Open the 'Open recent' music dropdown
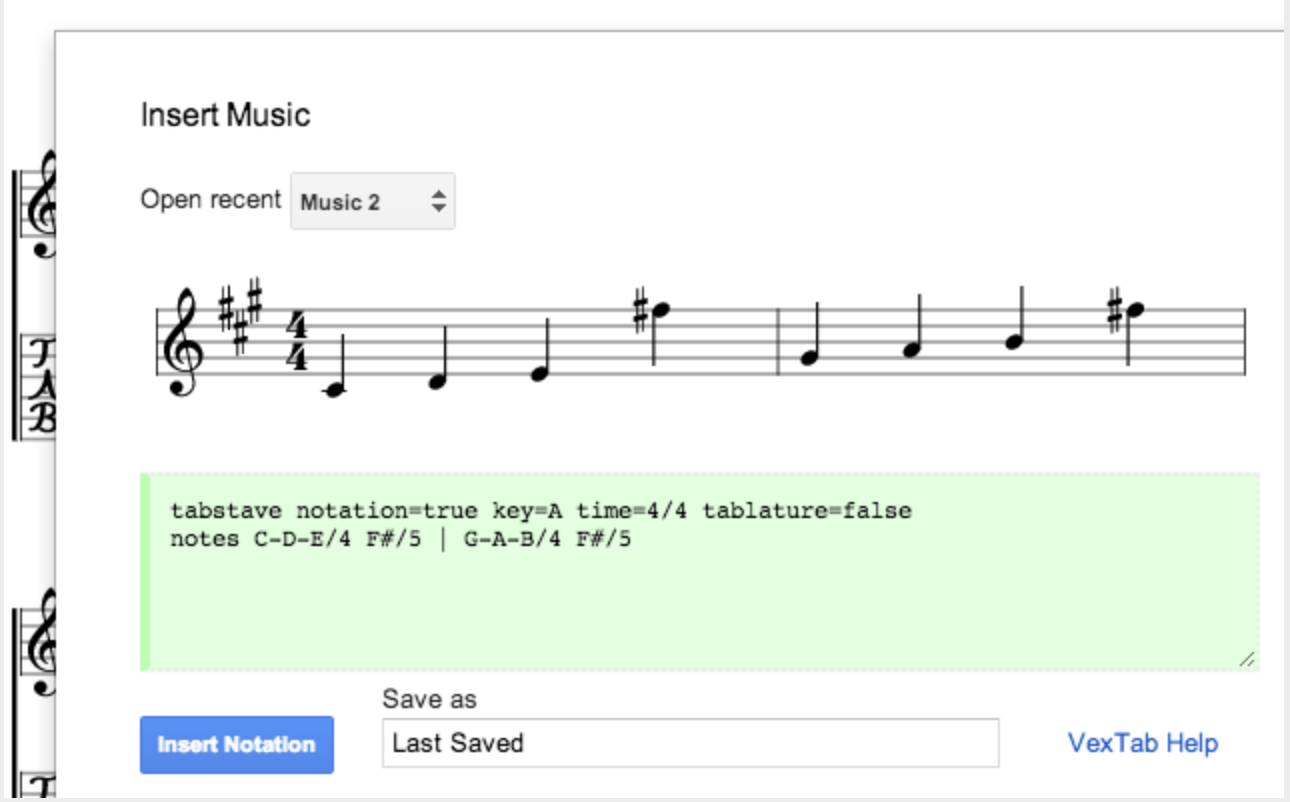The image size is (1290, 802). point(372,200)
